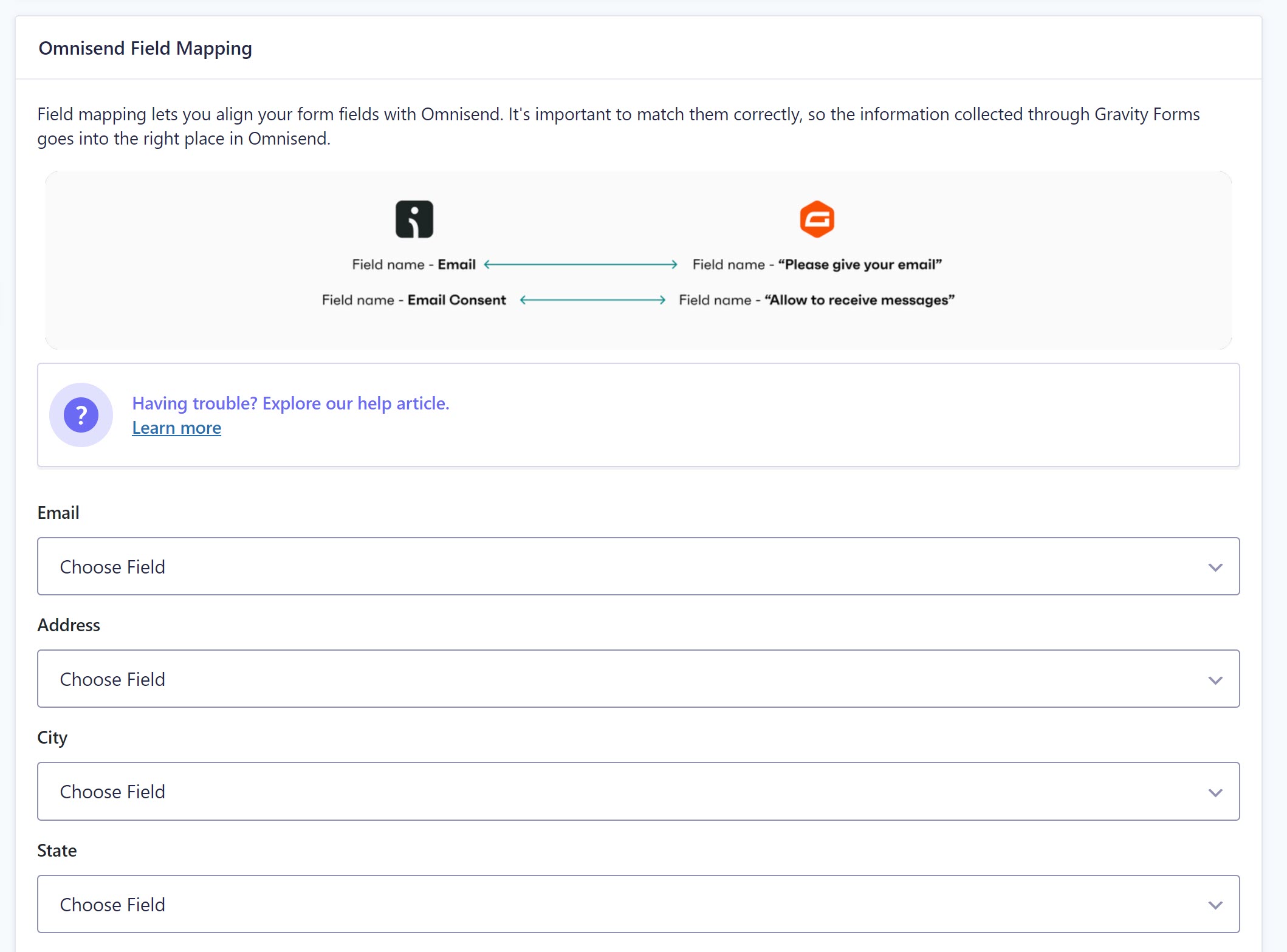
Task: Click the Omnisend logo icon
Action: coord(414,219)
